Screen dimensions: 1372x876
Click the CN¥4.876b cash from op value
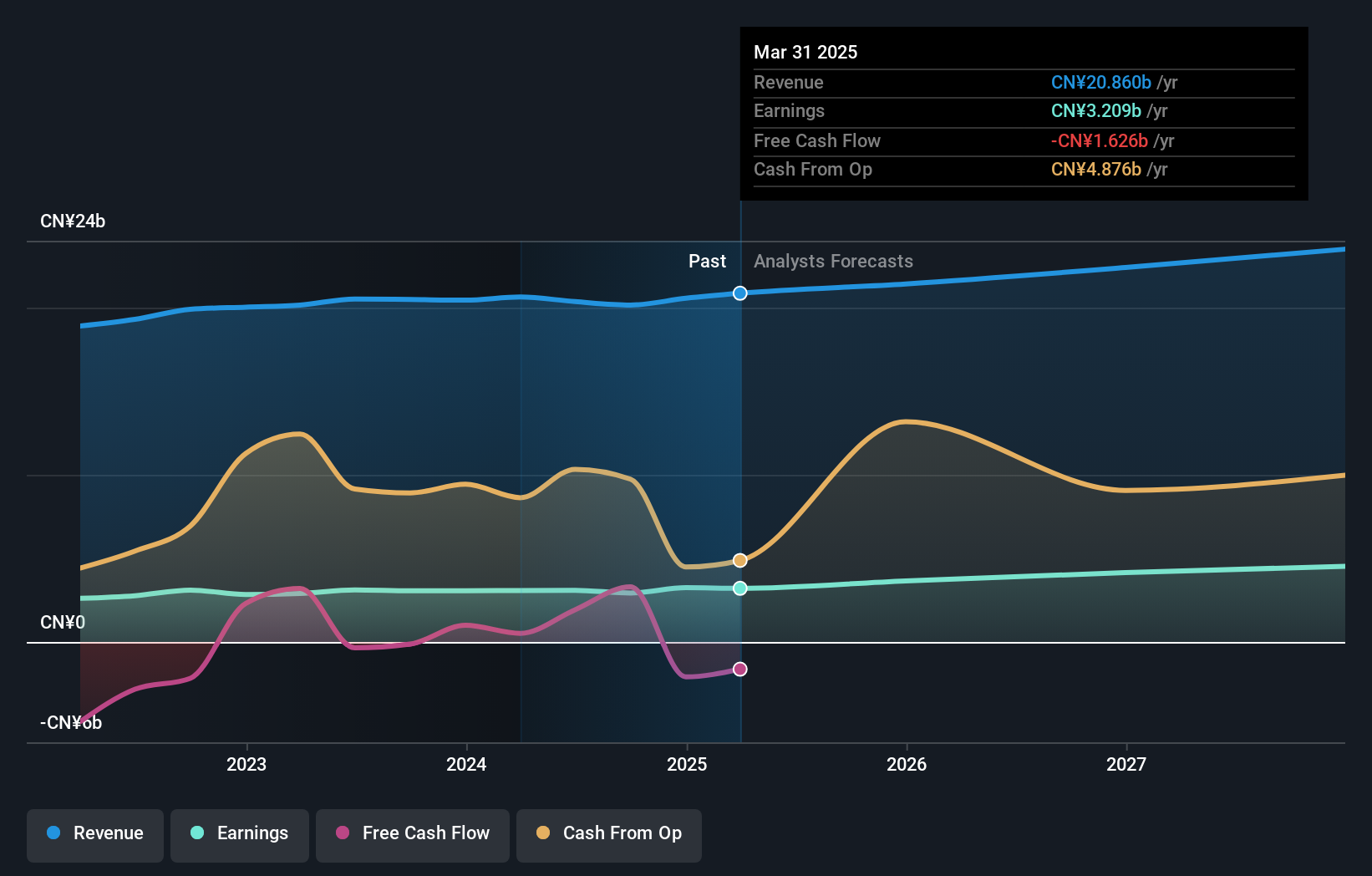click(1096, 170)
